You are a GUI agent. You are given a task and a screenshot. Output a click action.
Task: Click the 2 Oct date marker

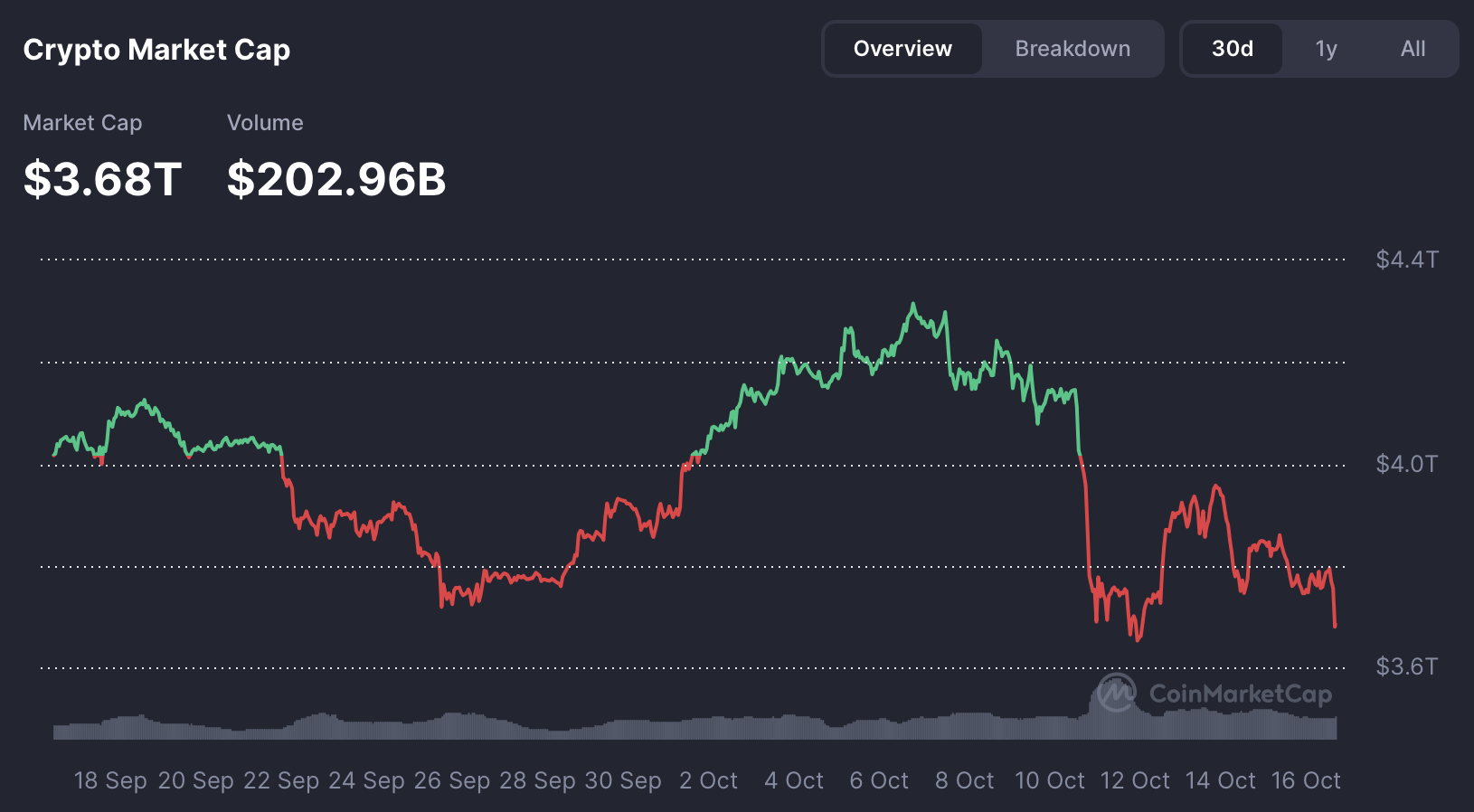coord(708,780)
